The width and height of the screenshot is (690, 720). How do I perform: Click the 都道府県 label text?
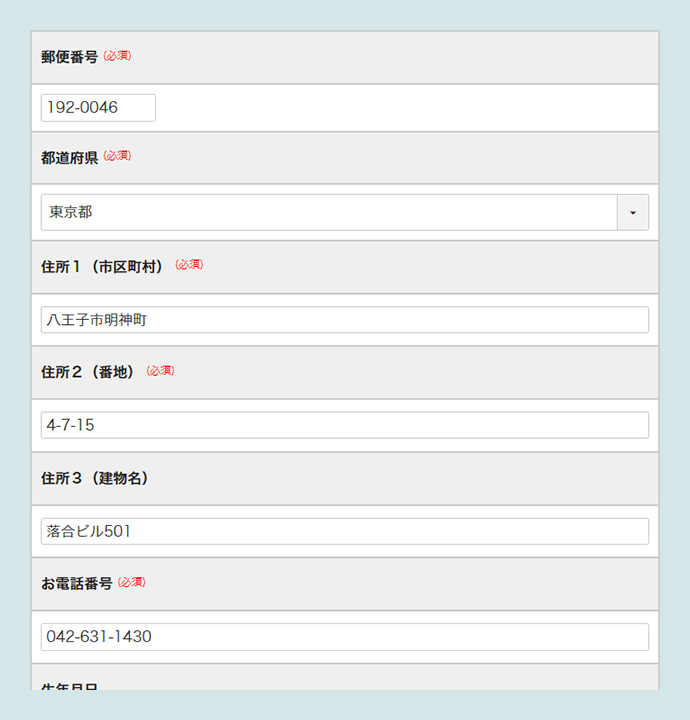click(69, 158)
